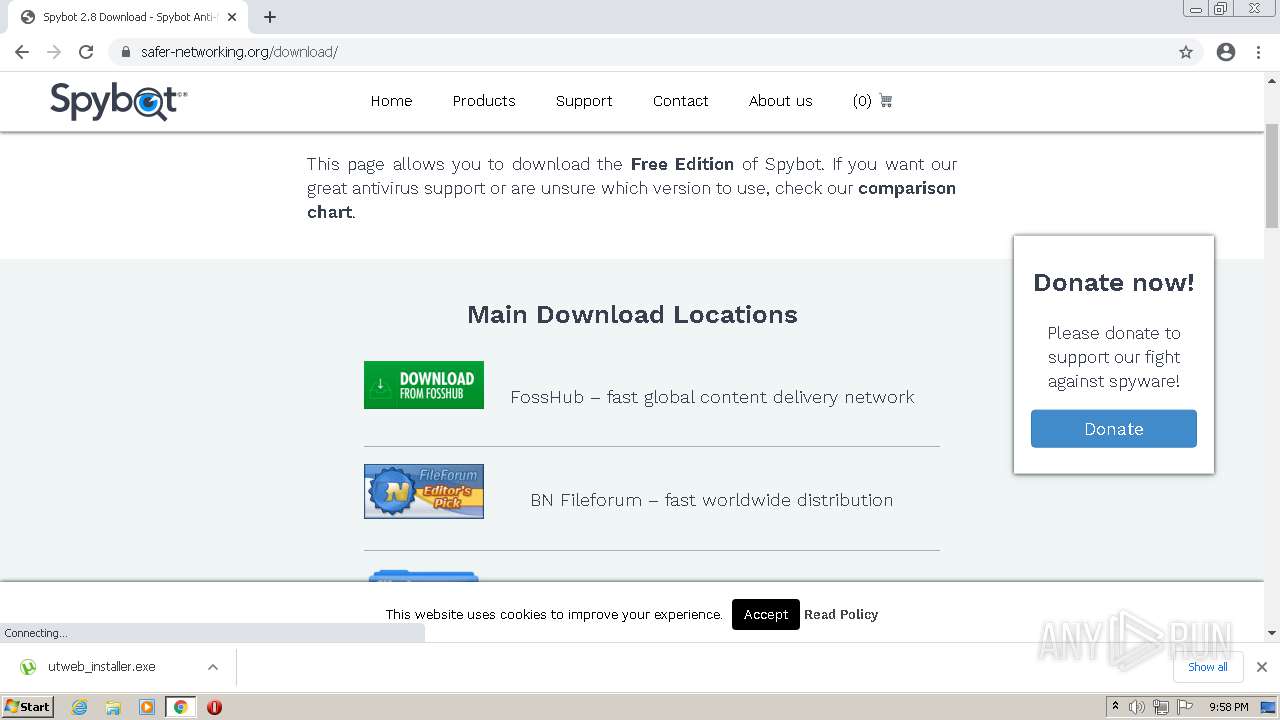Click the Show desktop button
This screenshot has width=1280, height=720.
point(1269,707)
